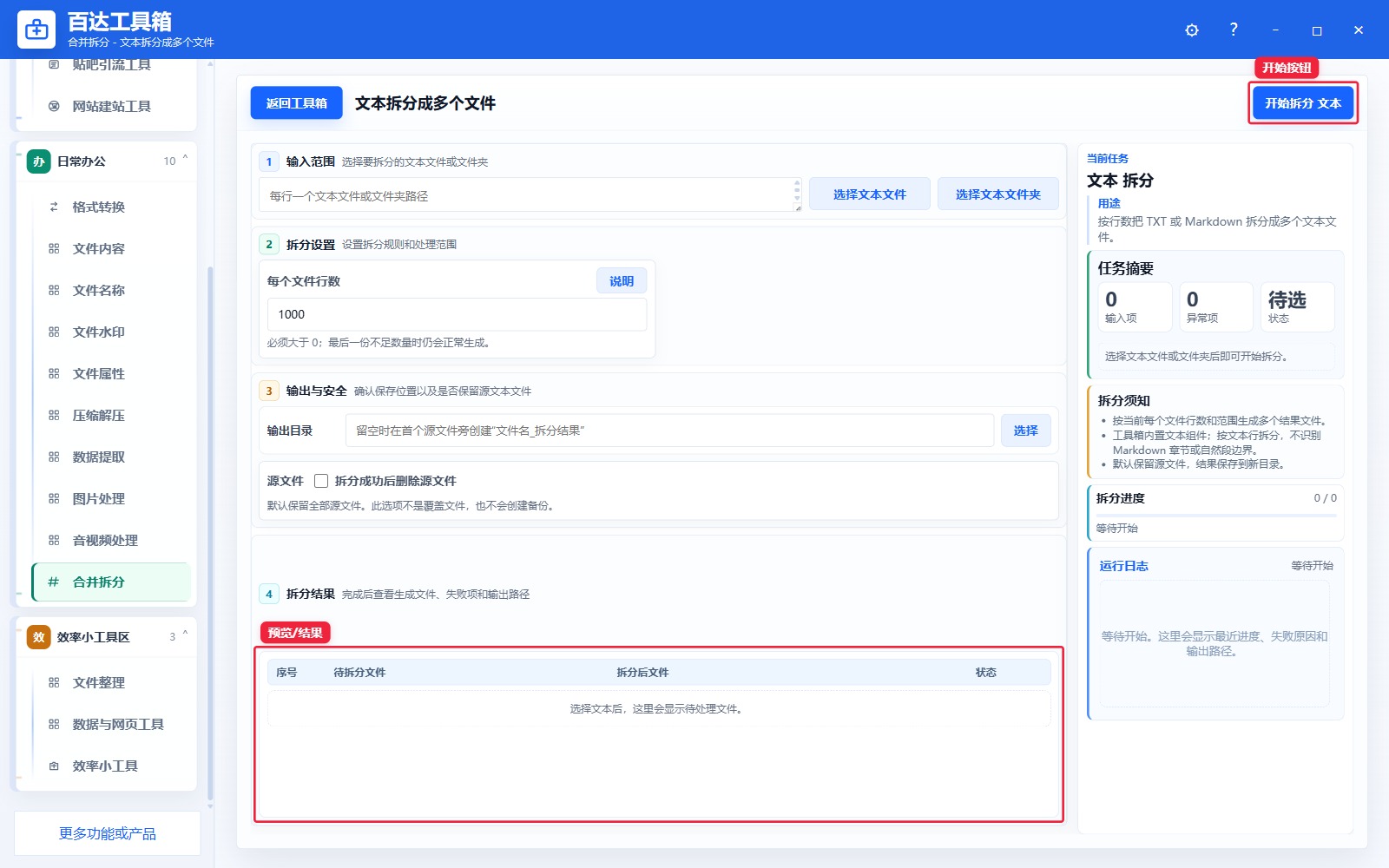
Task: Click 待拆分文件 column header
Action: [x=359, y=673]
